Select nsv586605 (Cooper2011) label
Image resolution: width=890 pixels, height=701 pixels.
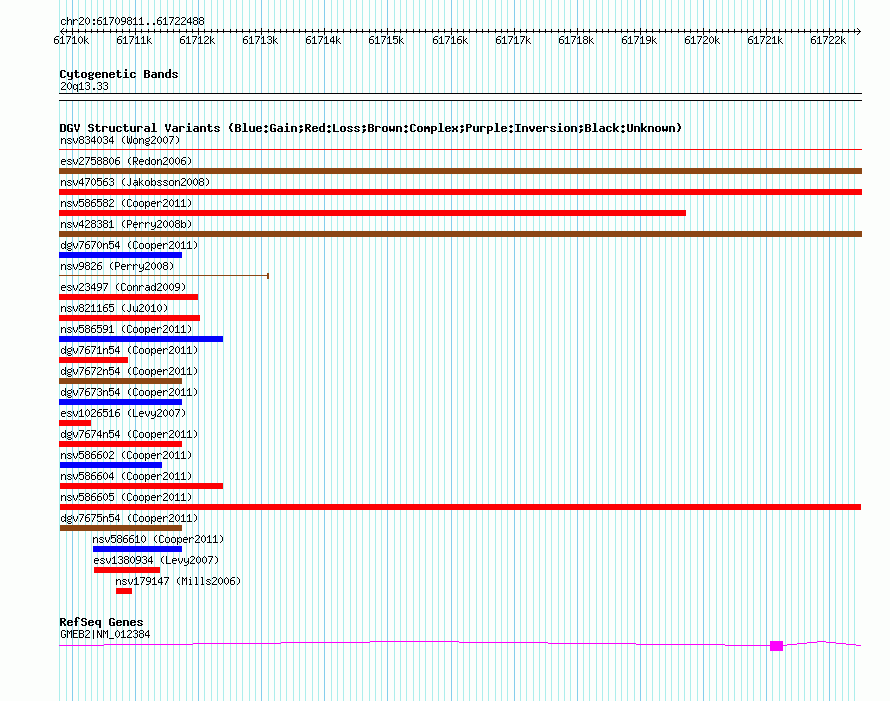(x=126, y=497)
